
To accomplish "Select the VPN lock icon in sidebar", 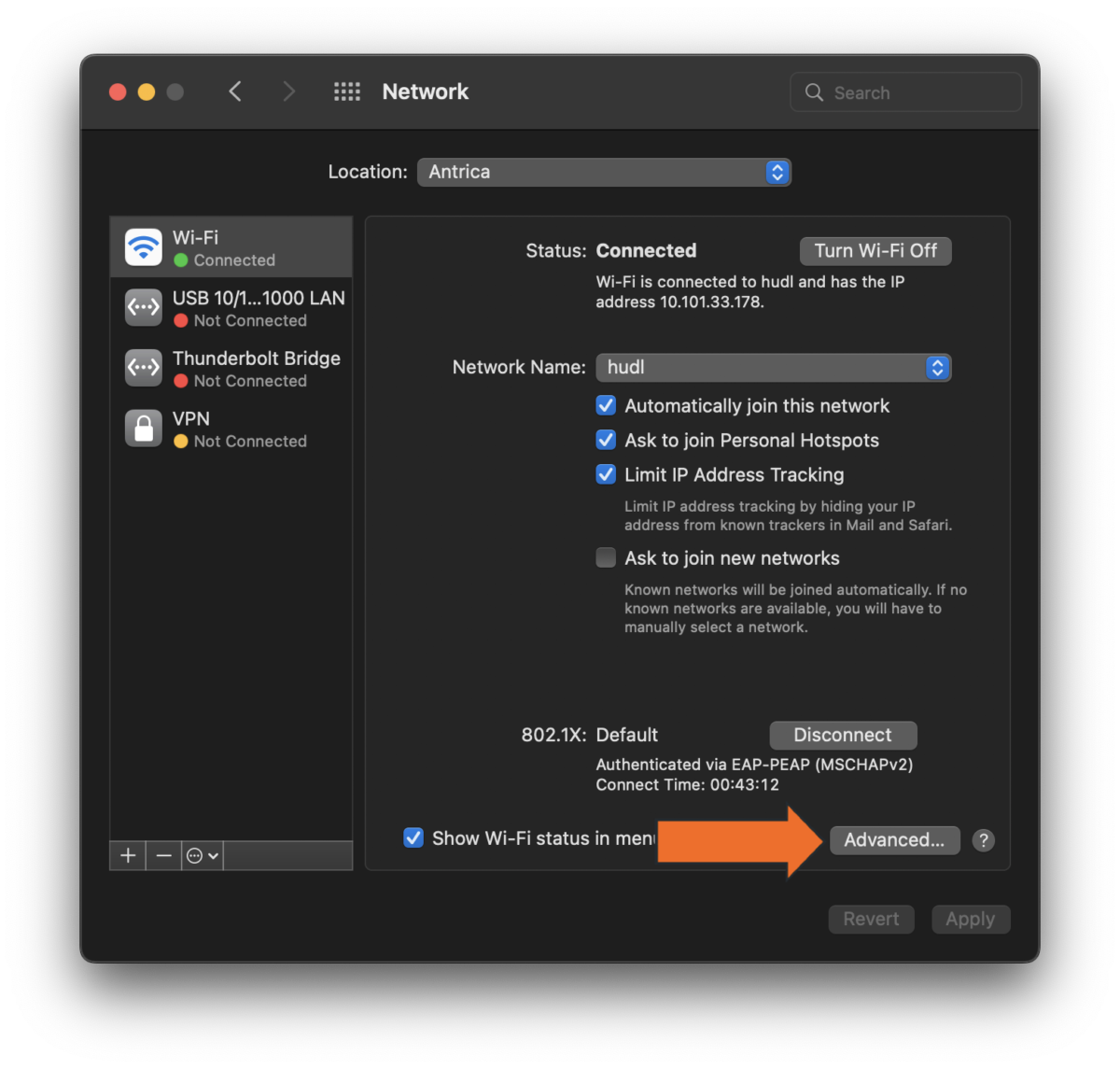I will click(143, 428).
